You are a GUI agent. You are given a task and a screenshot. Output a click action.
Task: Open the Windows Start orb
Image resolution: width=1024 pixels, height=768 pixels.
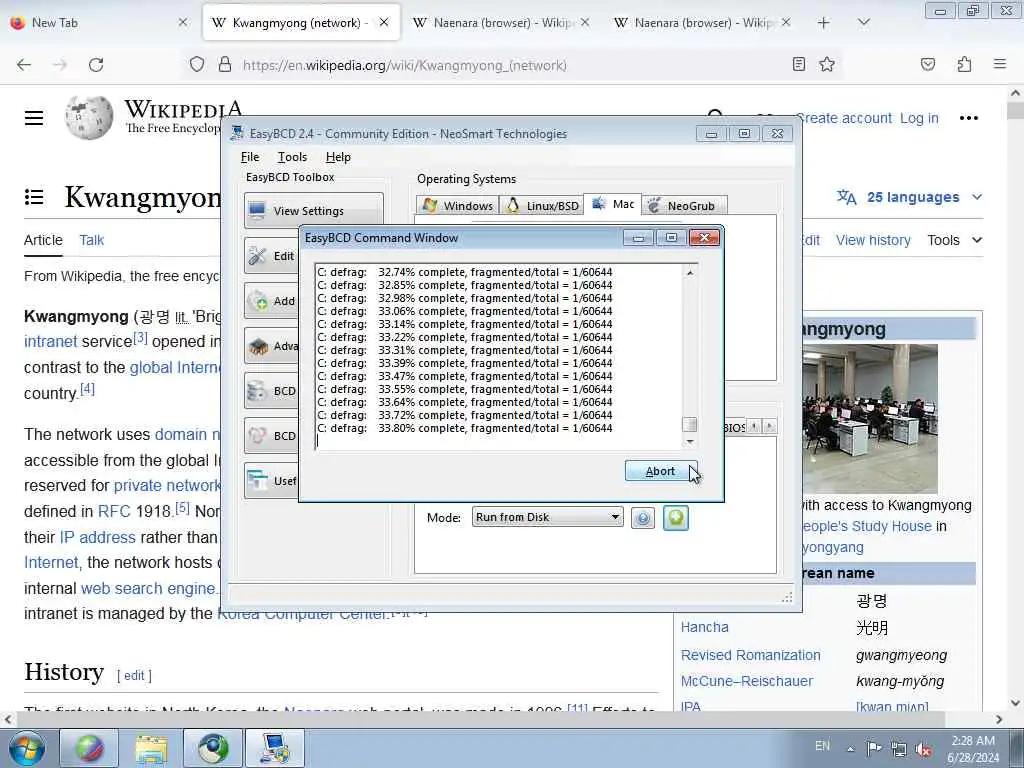[26, 748]
